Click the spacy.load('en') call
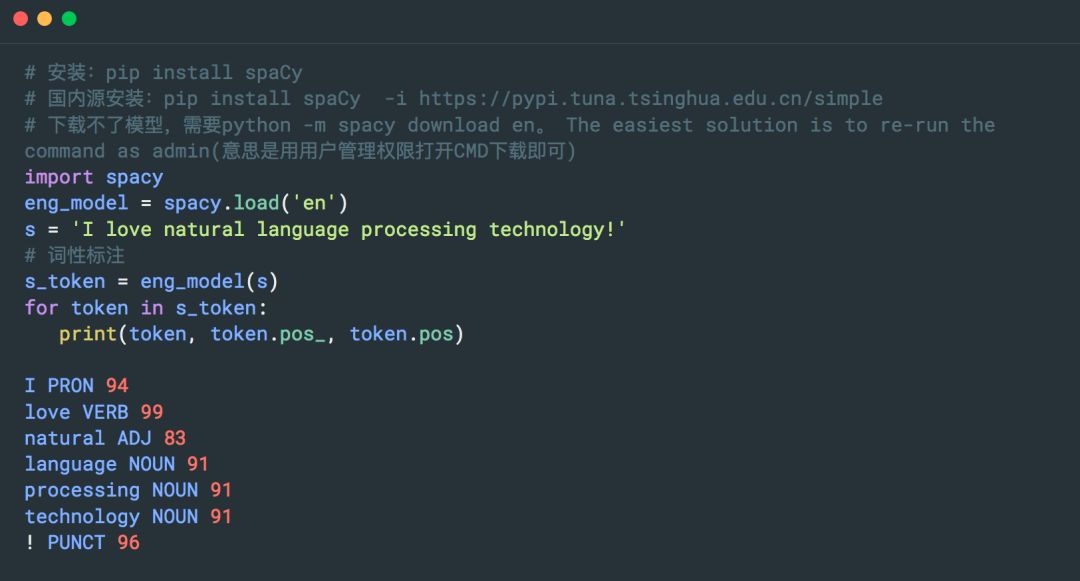1080x581 pixels. tap(256, 203)
